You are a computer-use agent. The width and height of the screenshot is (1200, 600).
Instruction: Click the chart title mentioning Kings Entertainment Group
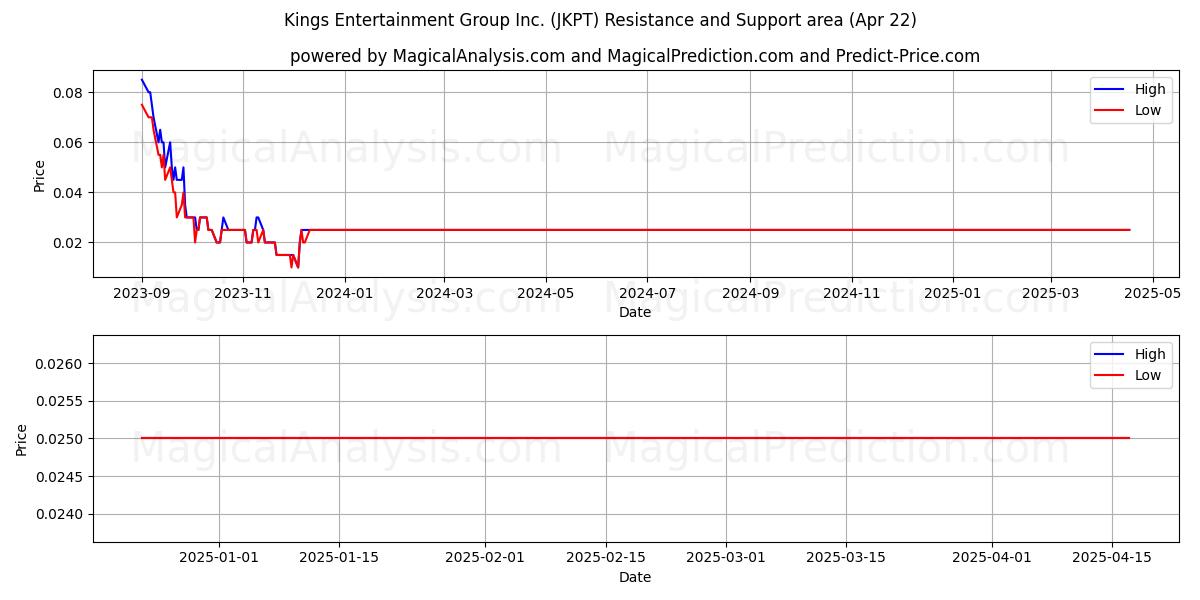600,20
